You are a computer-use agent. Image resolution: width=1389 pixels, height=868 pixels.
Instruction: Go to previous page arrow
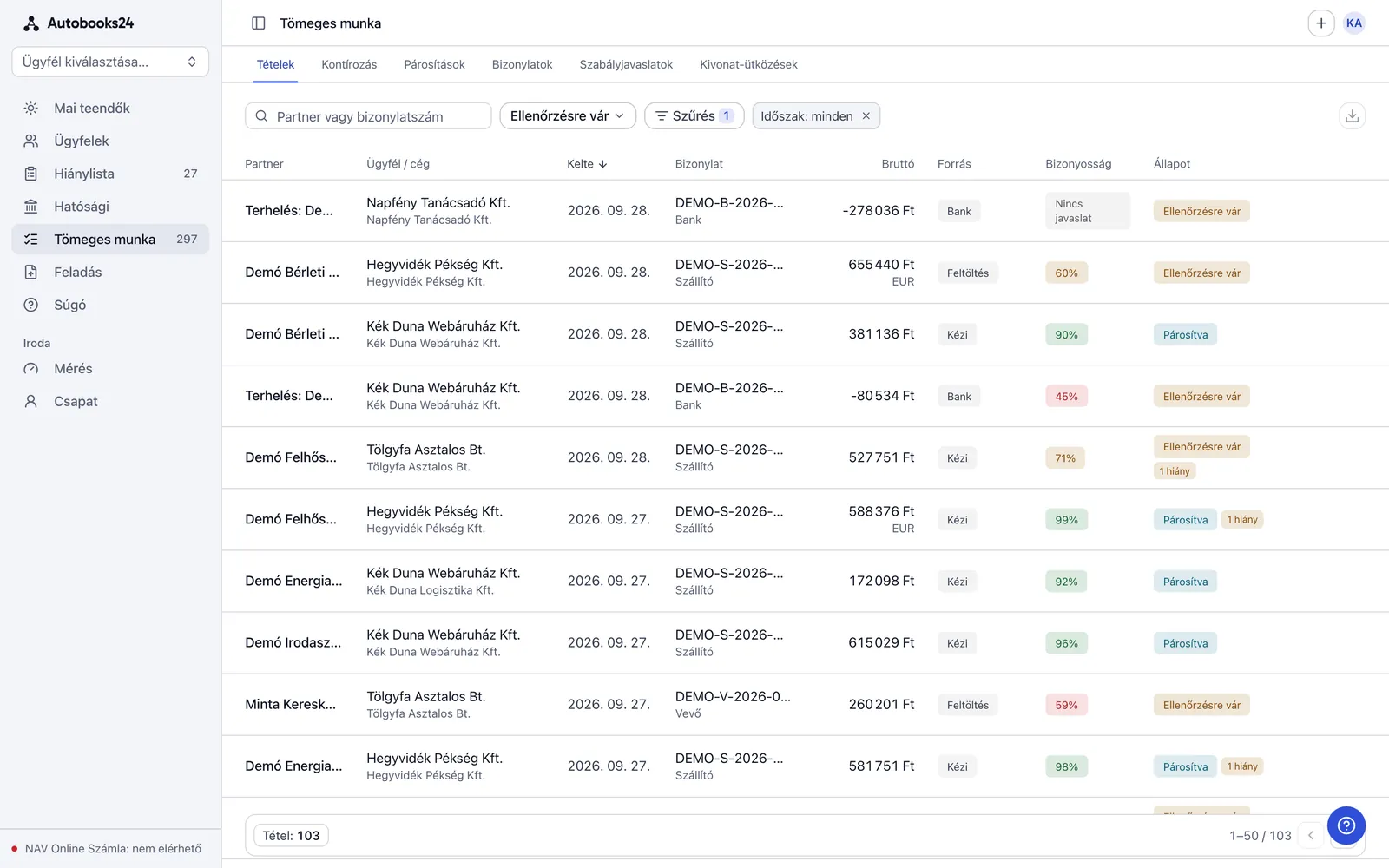pos(1311,835)
